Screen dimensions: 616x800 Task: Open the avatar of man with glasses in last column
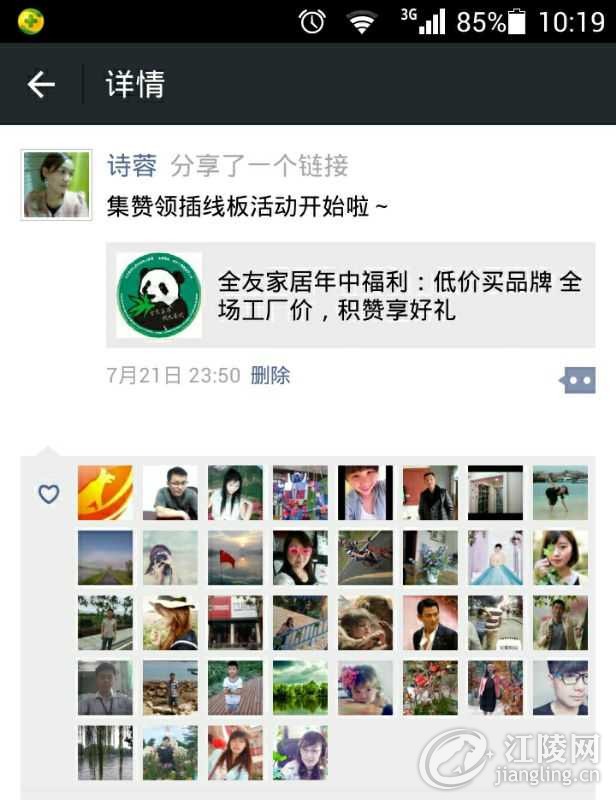560,687
